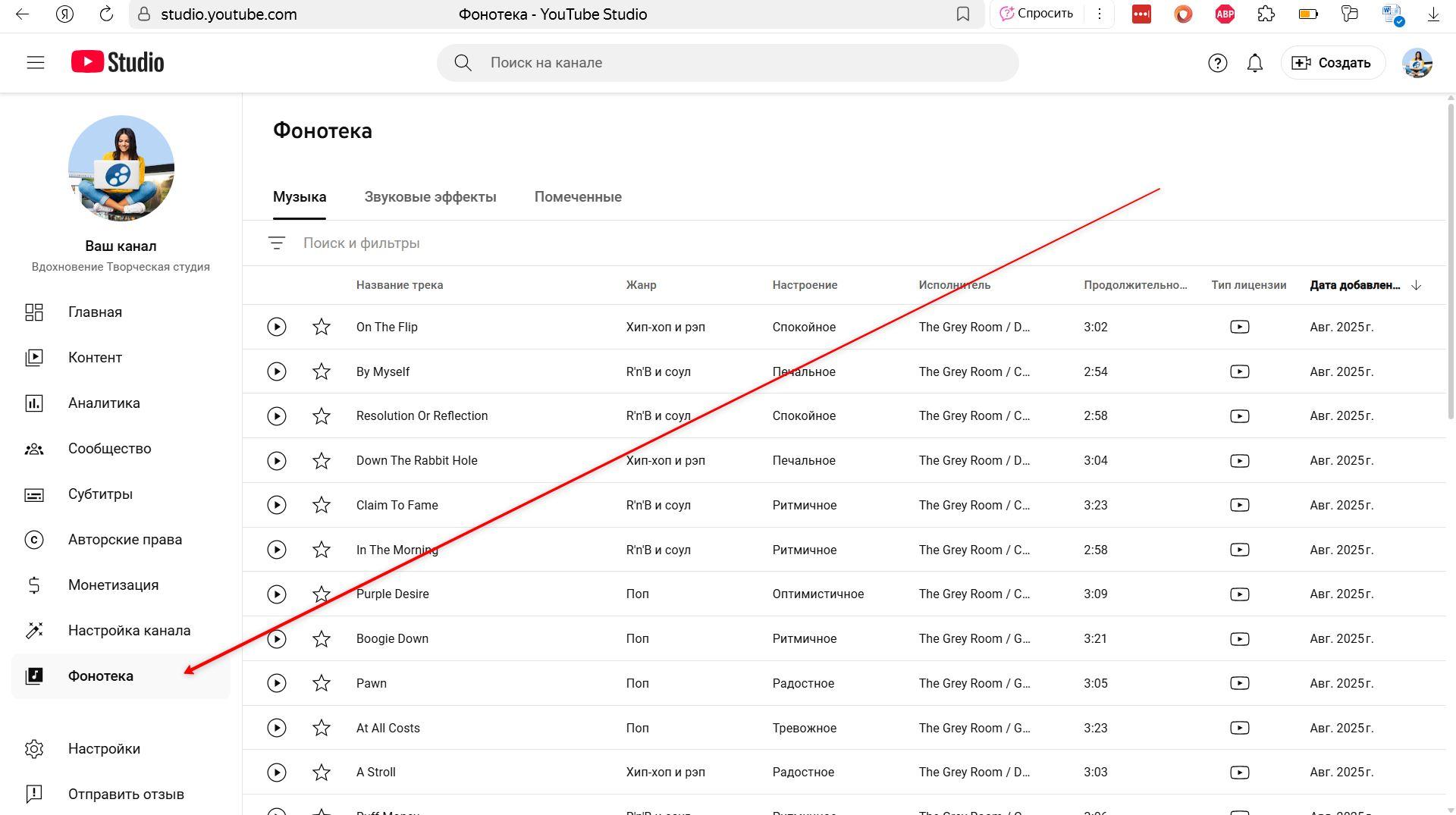Open the notifications bell
Image resolution: width=1456 pixels, height=815 pixels.
coord(1255,63)
